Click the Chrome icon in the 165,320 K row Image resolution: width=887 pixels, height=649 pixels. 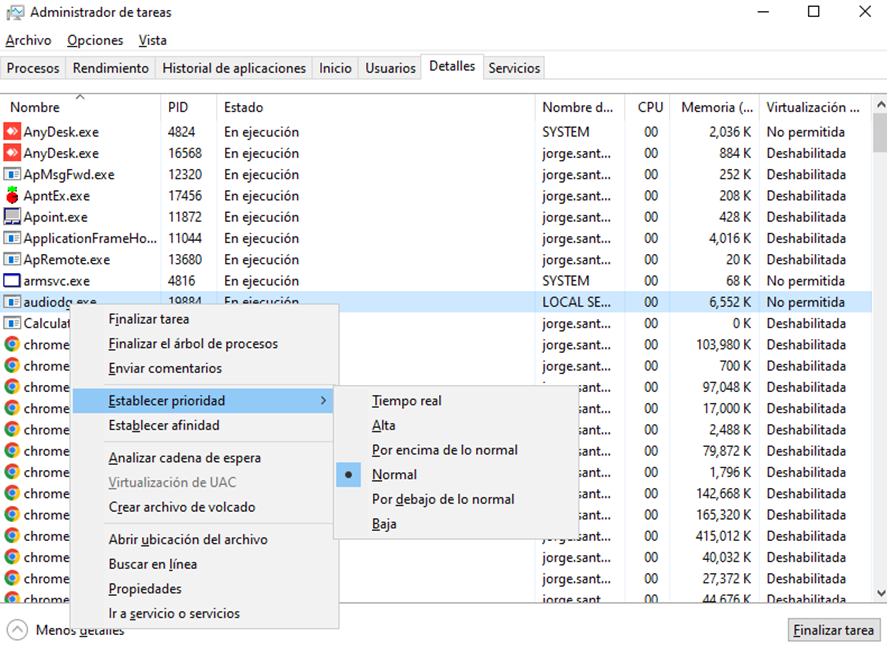point(12,515)
